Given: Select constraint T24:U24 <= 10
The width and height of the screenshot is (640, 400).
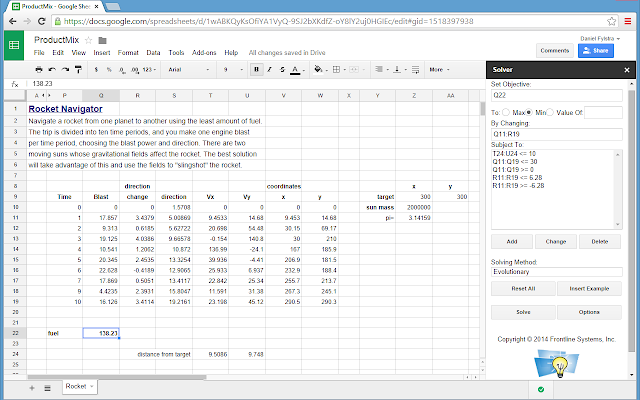Looking at the screenshot, I should pos(514,154).
